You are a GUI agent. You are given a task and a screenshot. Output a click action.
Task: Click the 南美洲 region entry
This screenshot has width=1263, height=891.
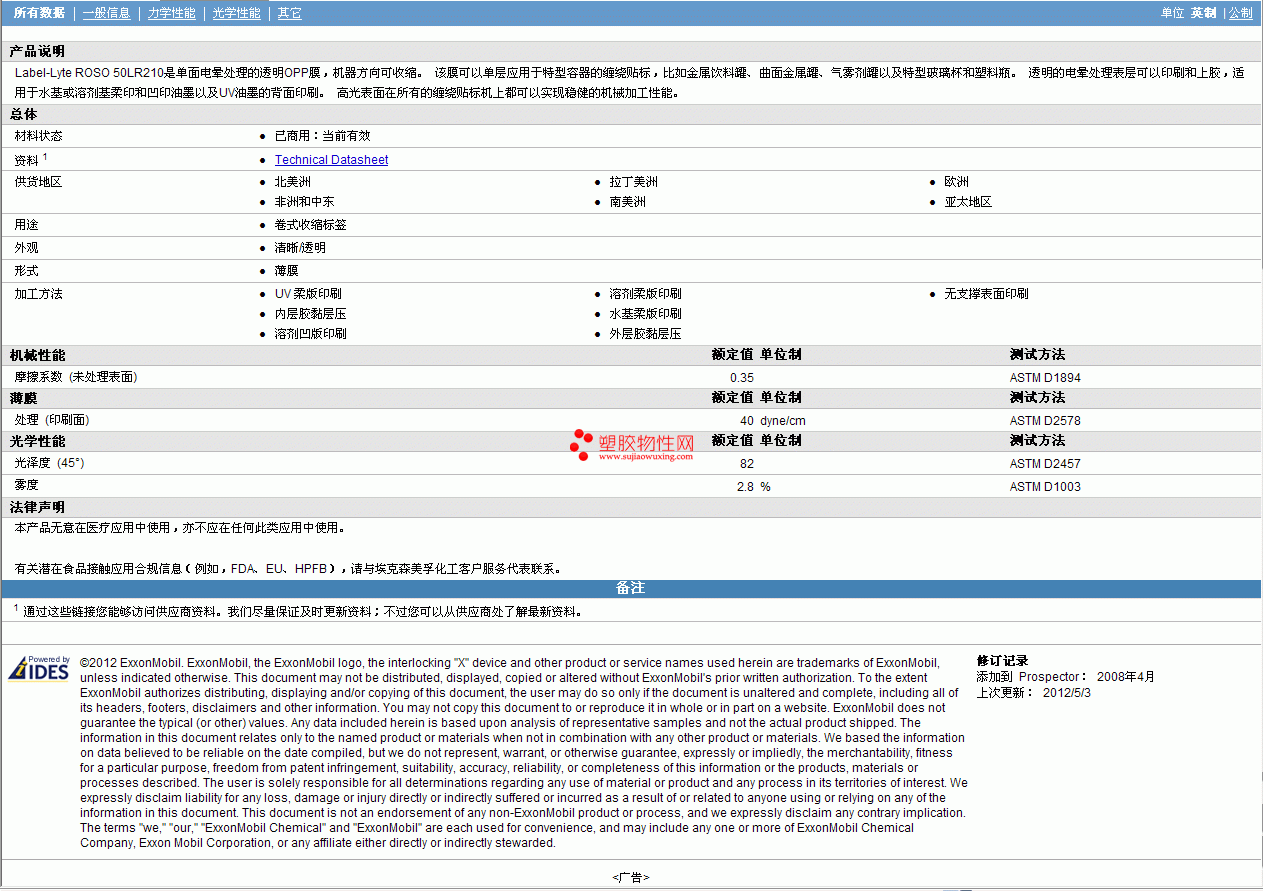point(628,202)
